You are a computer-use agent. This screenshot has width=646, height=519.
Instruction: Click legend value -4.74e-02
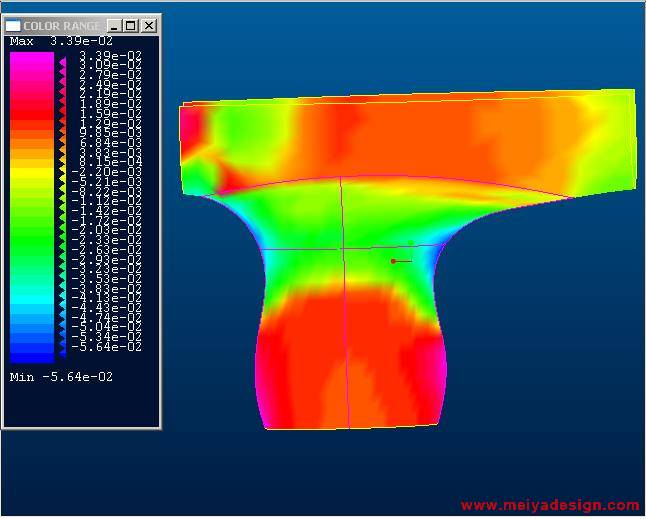[107, 318]
